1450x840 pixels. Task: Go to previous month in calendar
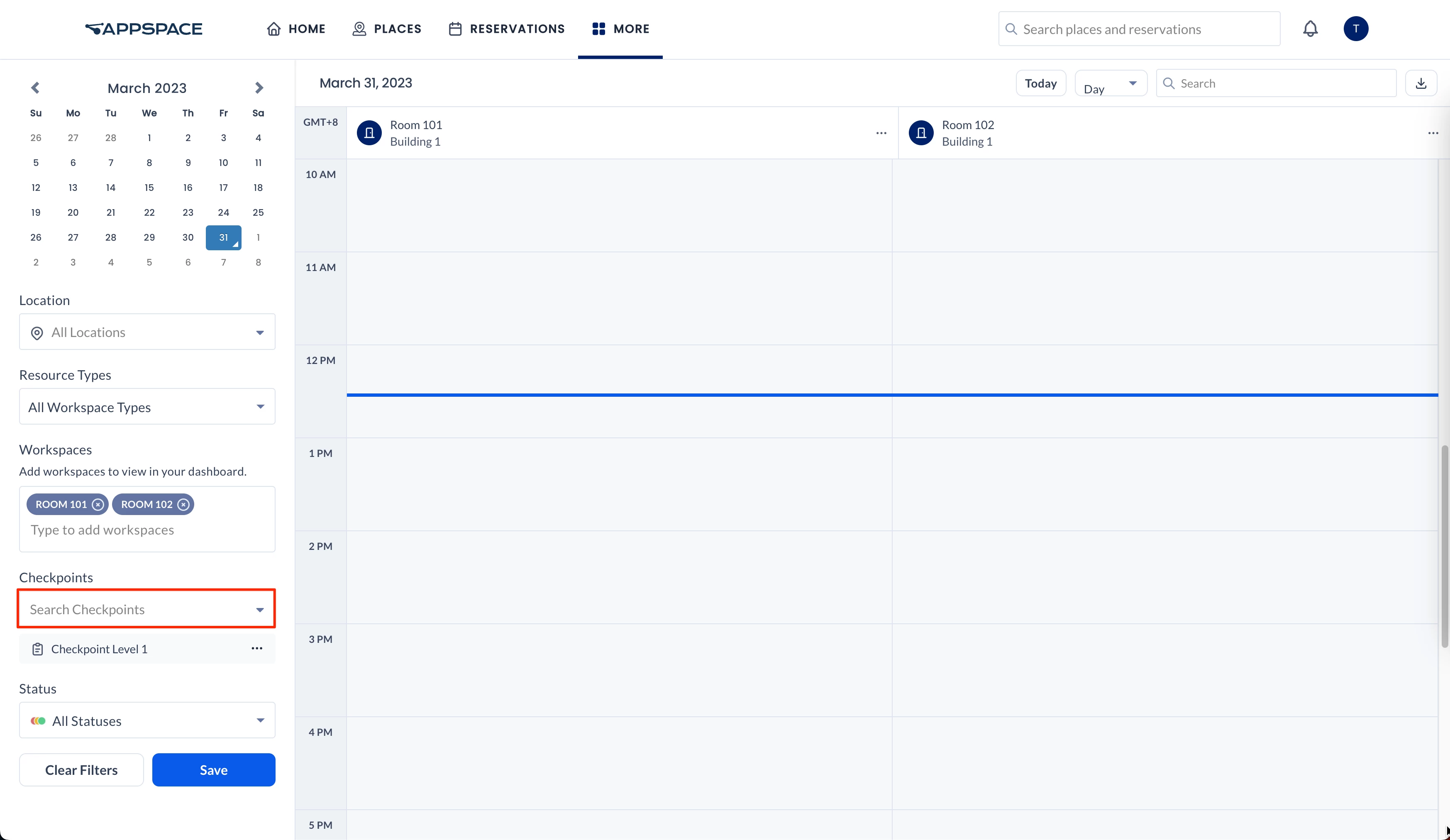(x=35, y=88)
